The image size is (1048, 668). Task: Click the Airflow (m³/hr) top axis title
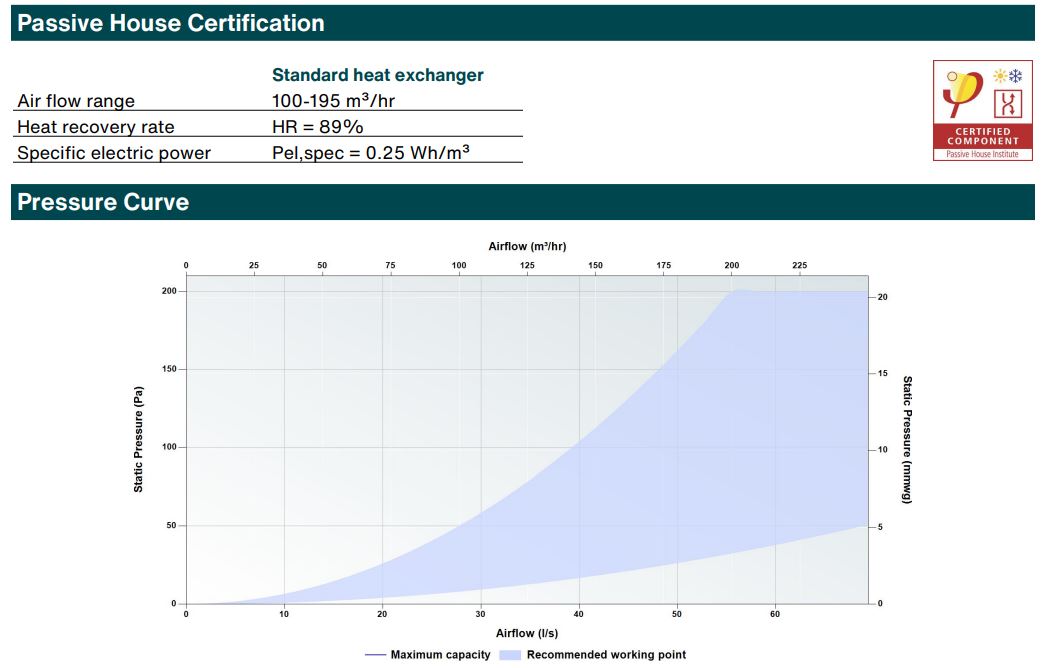[x=527, y=246]
